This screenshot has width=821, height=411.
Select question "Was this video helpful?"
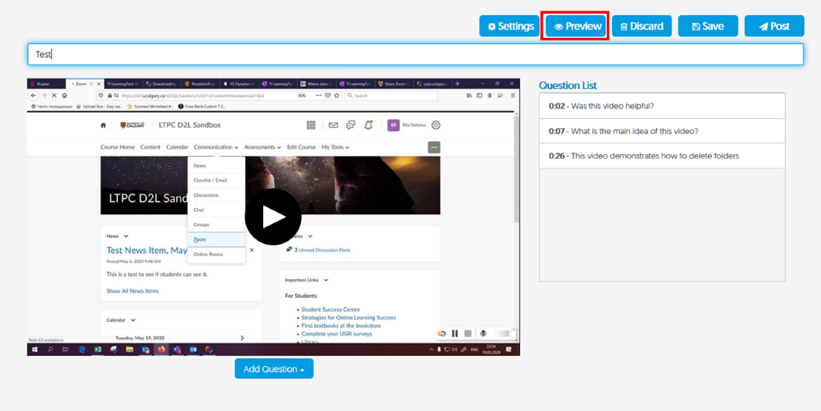coord(662,106)
